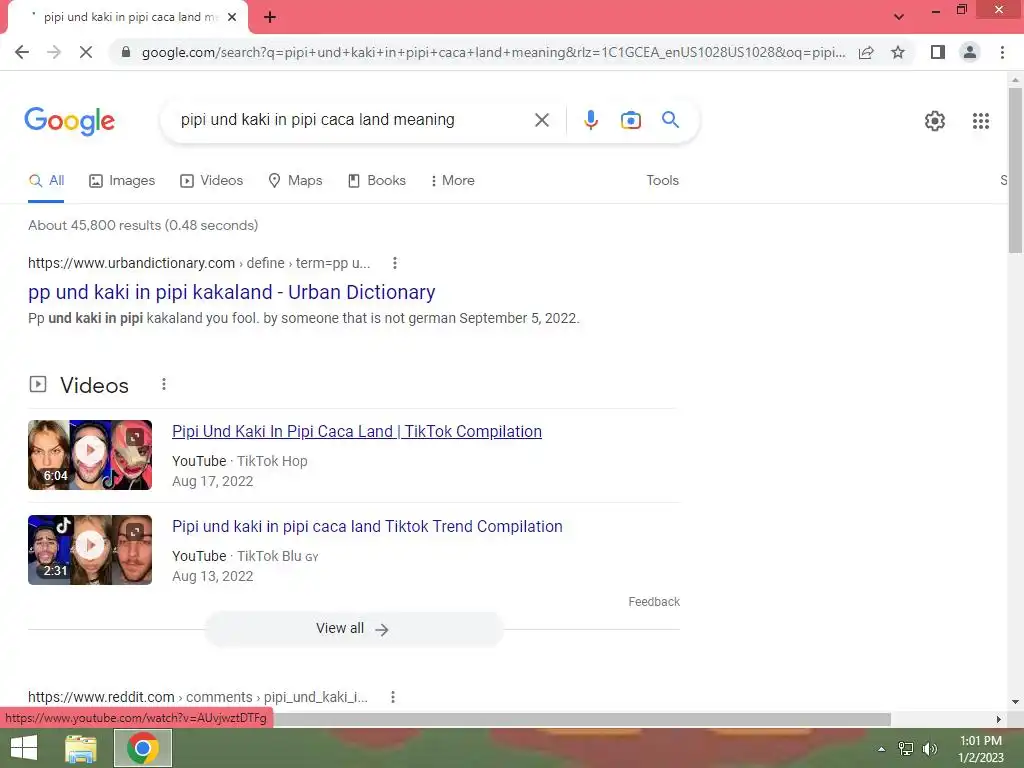
Task: Open the search Tools options
Action: [662, 181]
